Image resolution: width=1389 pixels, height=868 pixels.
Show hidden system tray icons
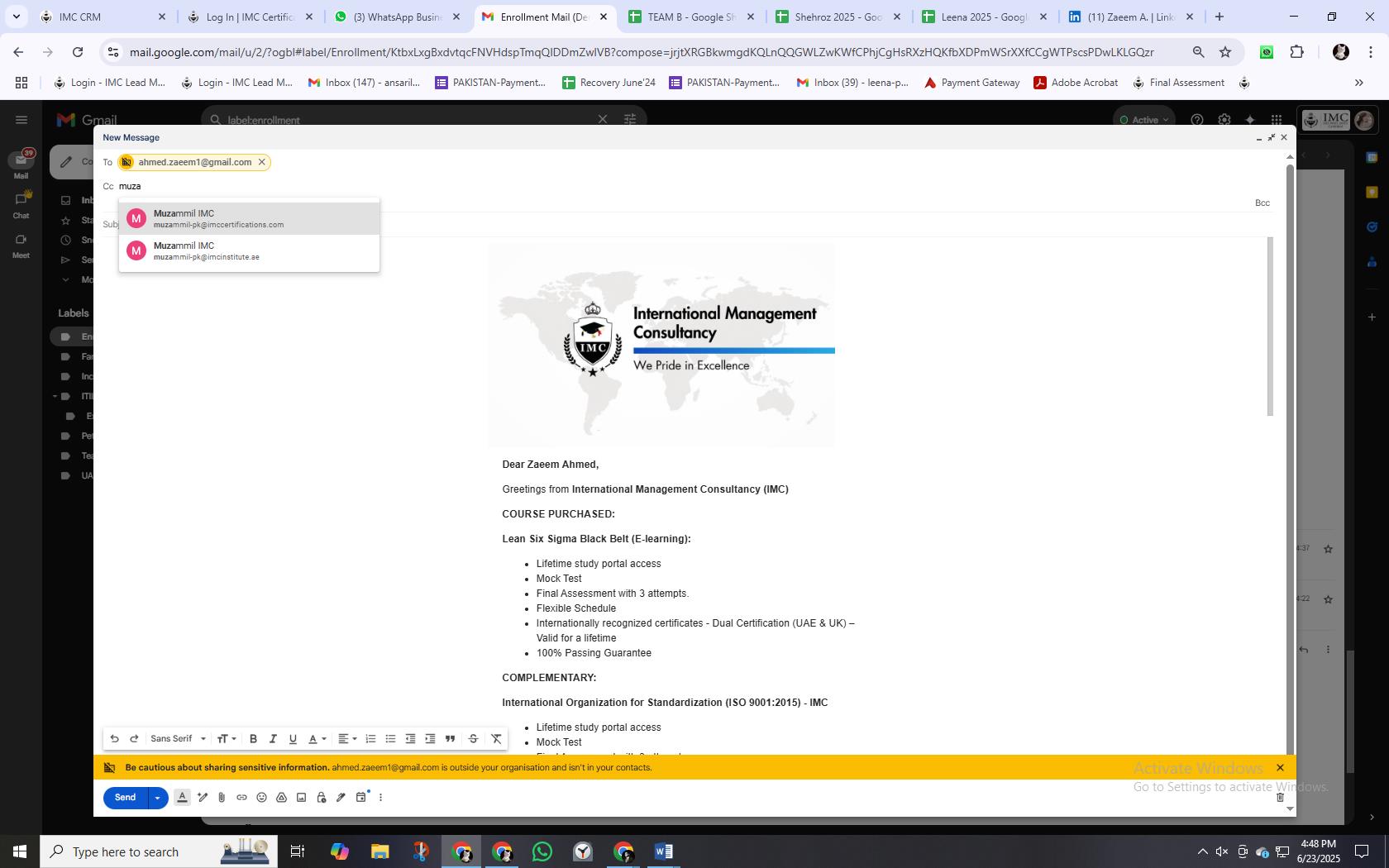(1202, 851)
